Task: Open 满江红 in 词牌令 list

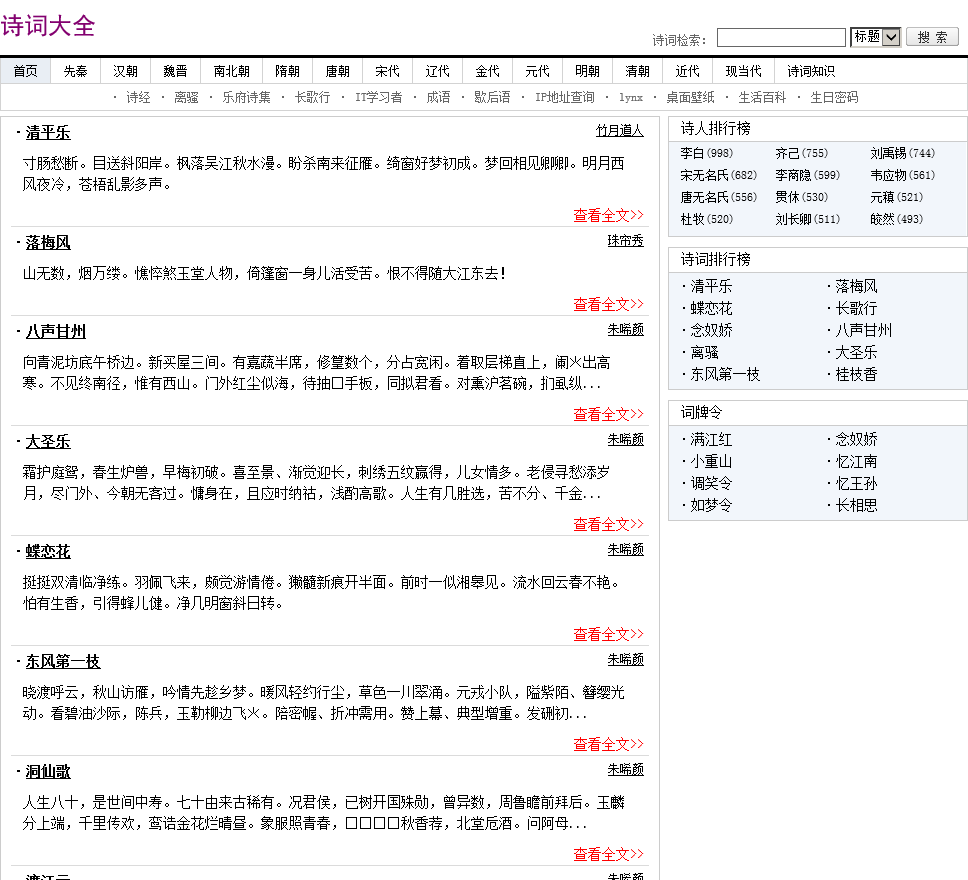Action: [711, 440]
